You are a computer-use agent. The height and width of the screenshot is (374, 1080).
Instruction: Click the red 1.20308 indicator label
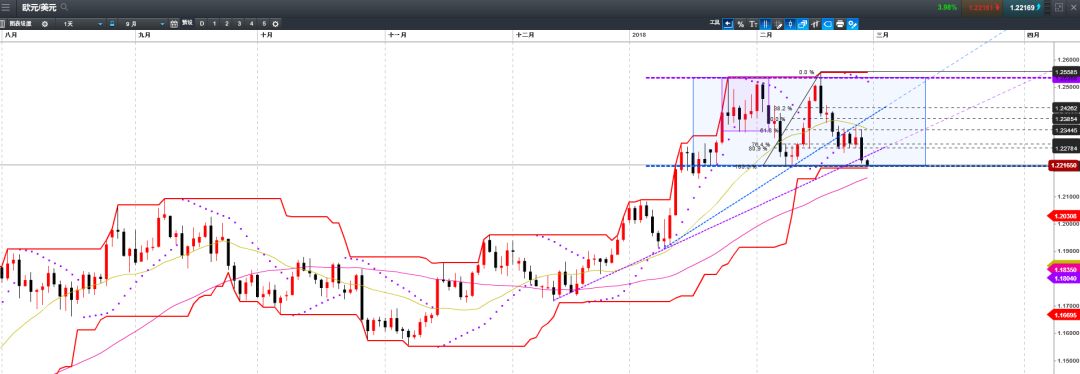tap(1063, 216)
